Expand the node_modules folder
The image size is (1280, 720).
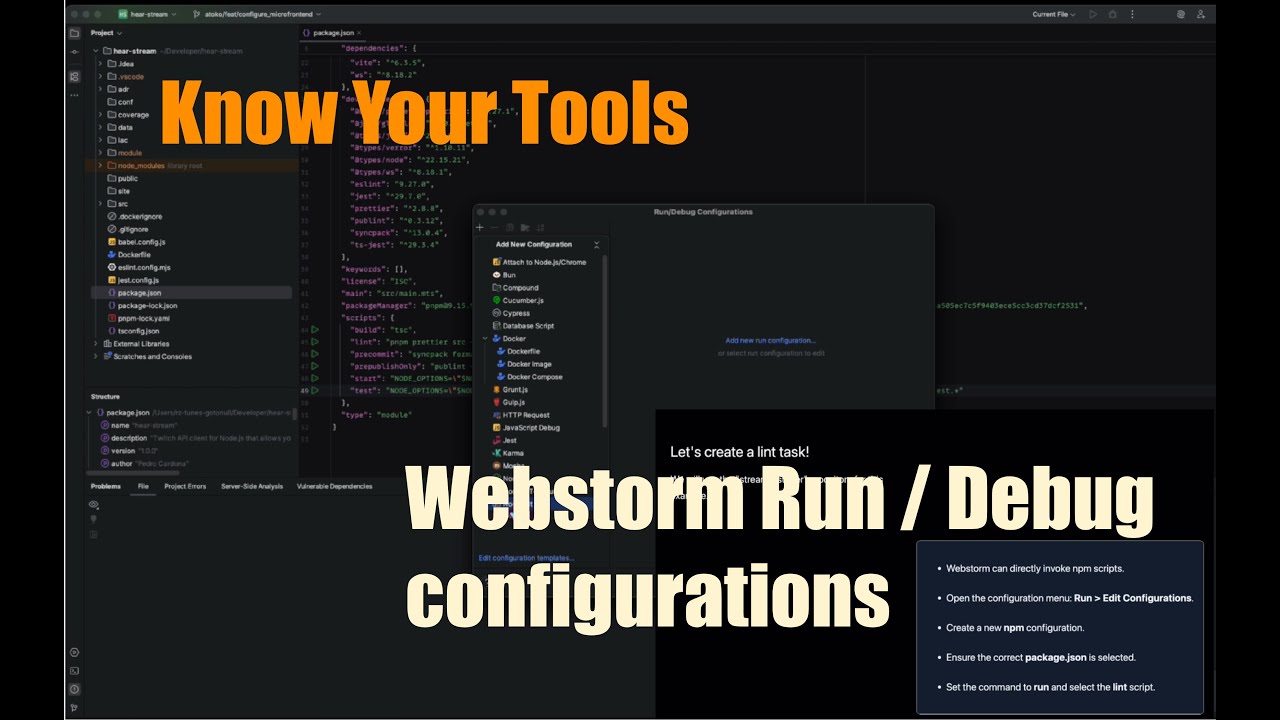100,165
